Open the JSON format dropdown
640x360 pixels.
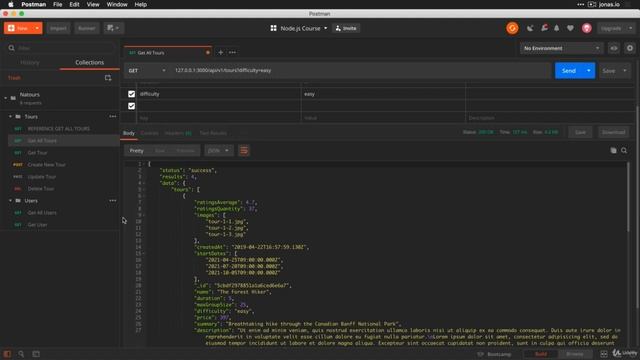click(x=219, y=151)
